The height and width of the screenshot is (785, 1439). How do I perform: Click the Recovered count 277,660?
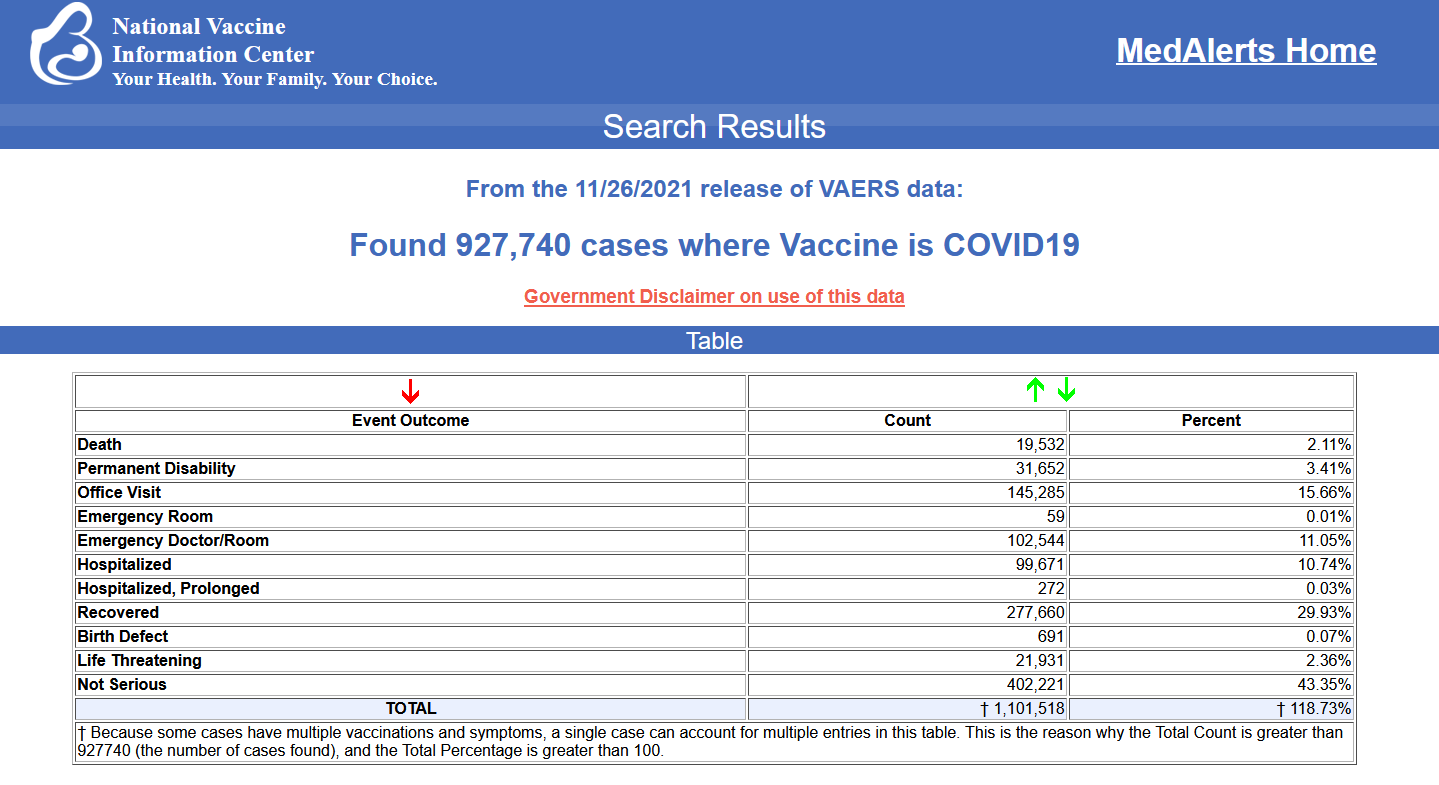[x=1036, y=612]
